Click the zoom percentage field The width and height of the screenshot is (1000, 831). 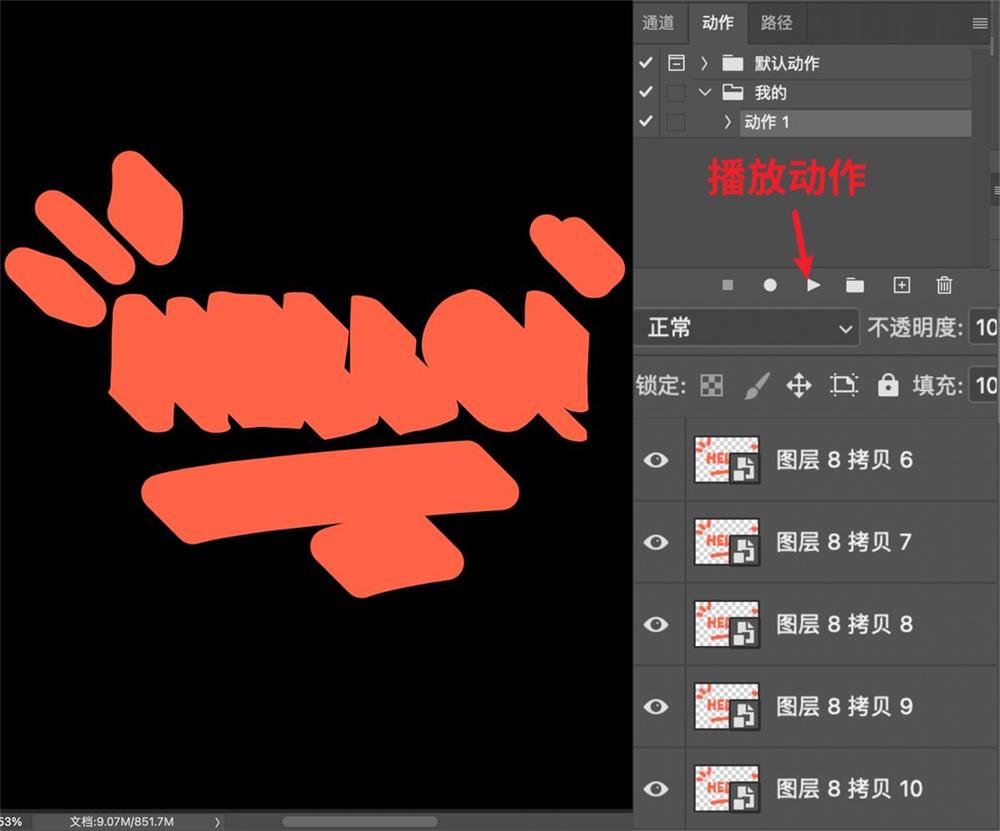[11, 822]
